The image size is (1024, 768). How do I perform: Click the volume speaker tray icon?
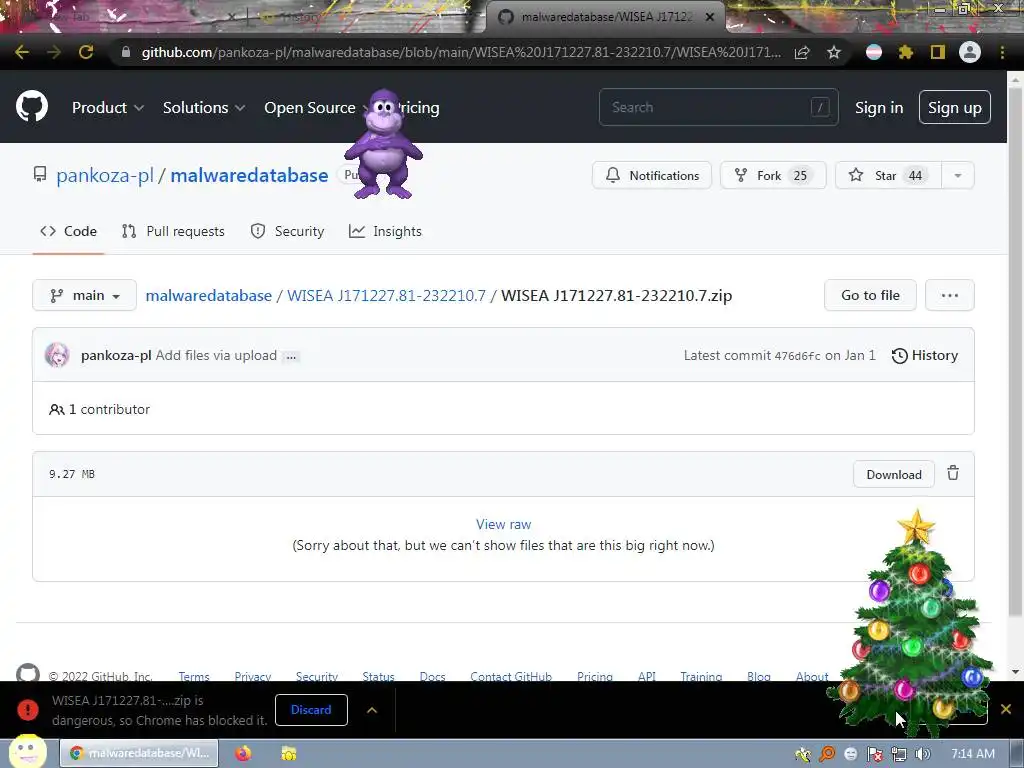922,754
